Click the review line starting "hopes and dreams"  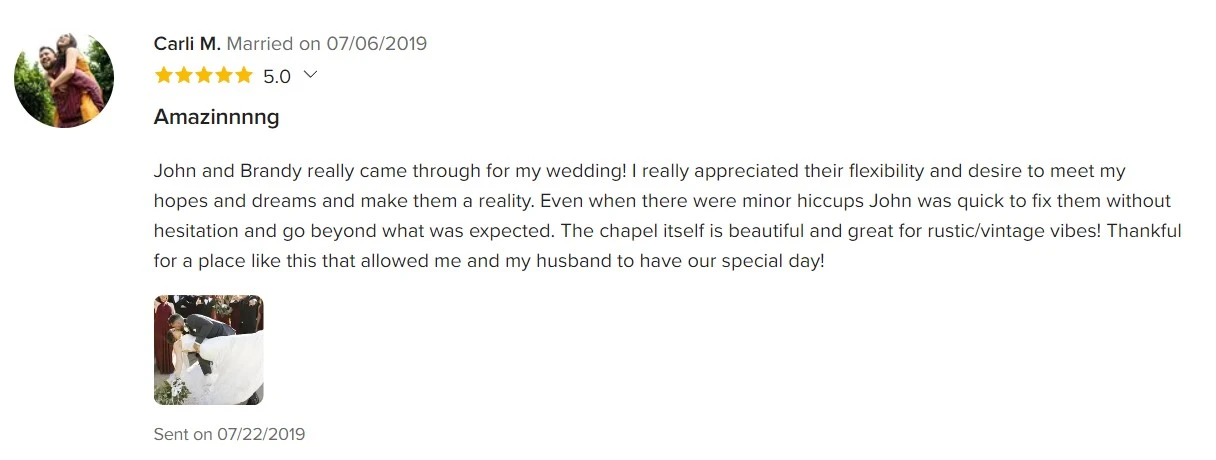[662, 201]
